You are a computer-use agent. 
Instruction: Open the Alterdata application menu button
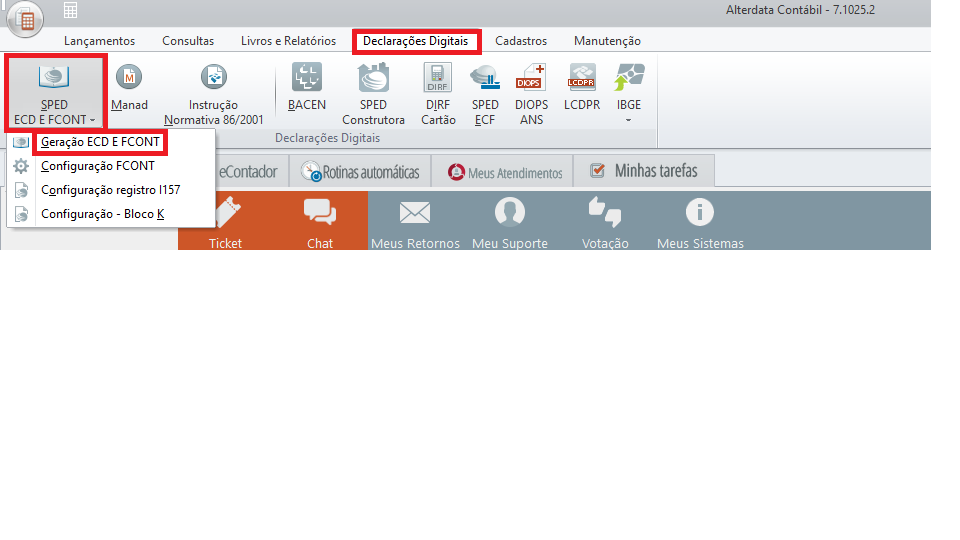coord(24,18)
